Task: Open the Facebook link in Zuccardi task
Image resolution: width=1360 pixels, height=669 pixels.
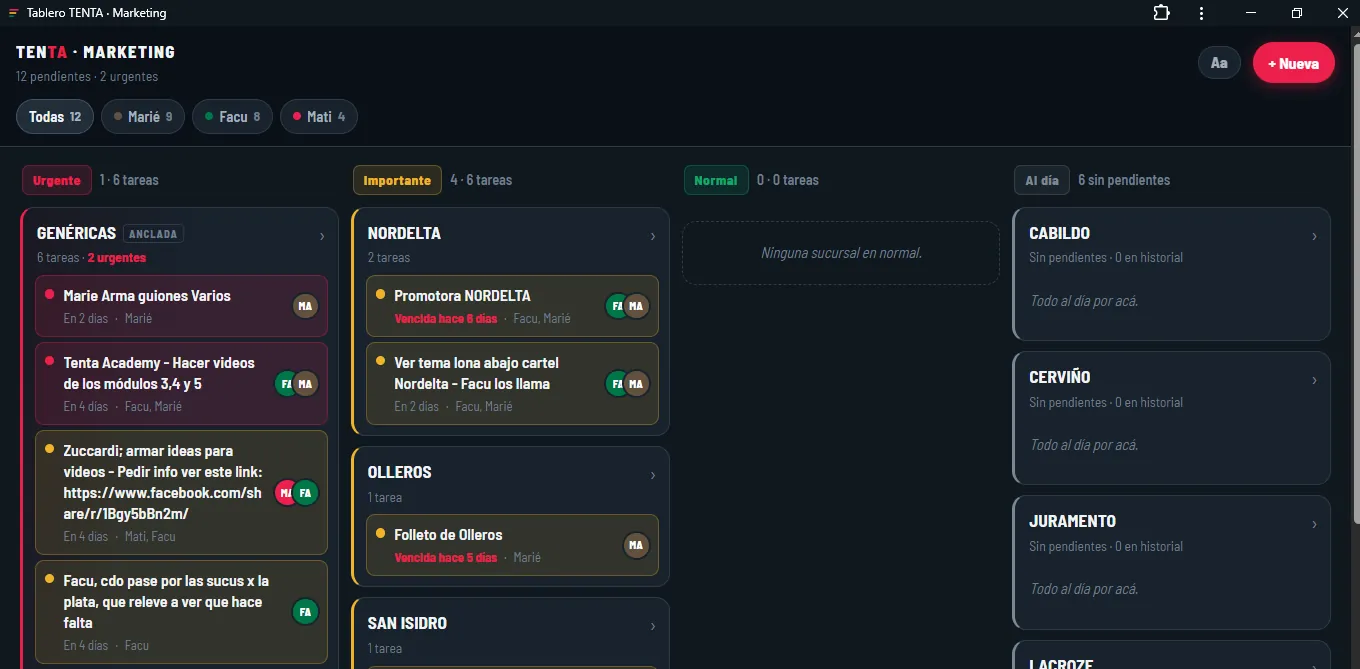Action: tap(162, 503)
